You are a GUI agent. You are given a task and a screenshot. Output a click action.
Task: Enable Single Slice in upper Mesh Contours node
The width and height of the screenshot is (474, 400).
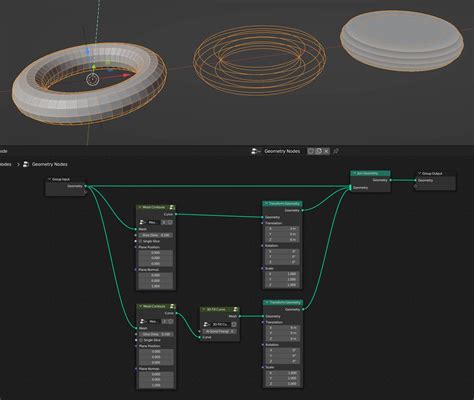click(x=140, y=241)
